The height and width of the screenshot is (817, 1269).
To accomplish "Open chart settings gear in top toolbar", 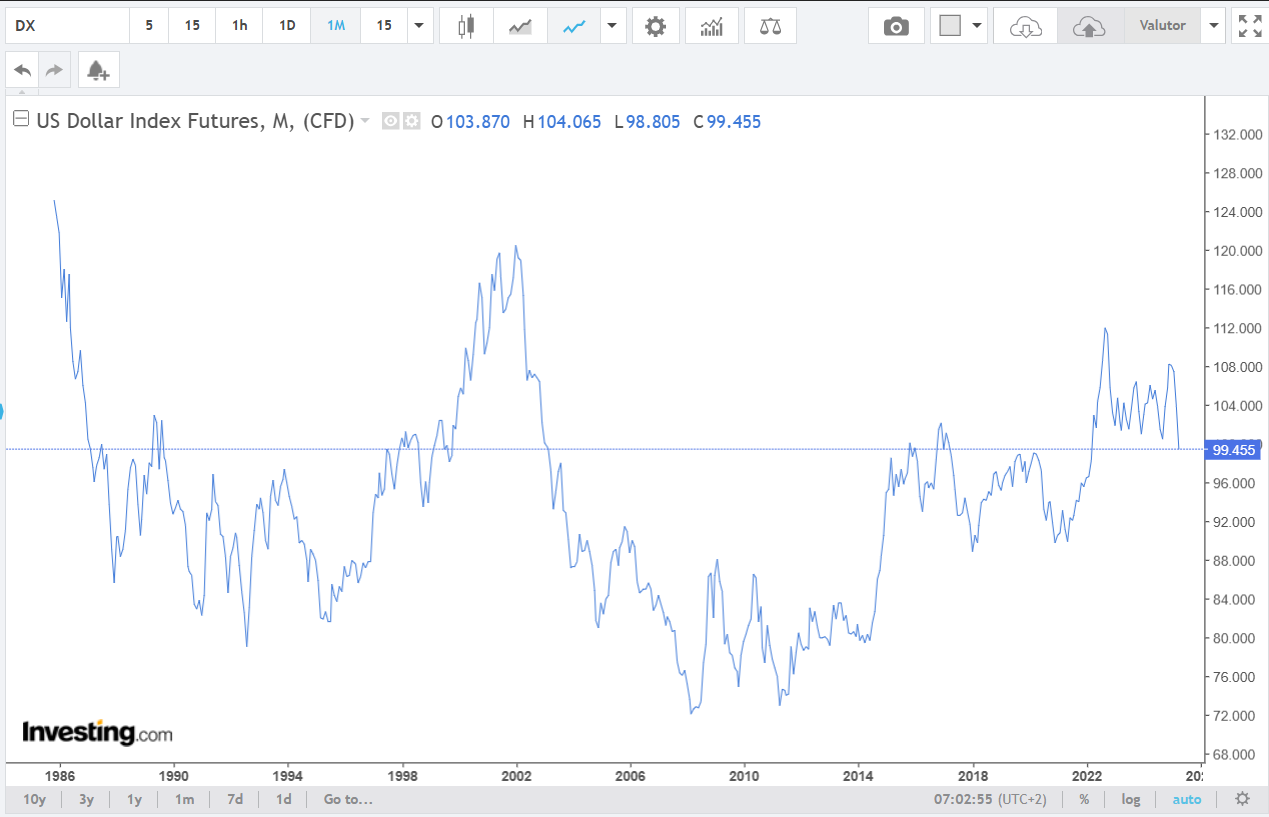I will (x=655, y=27).
